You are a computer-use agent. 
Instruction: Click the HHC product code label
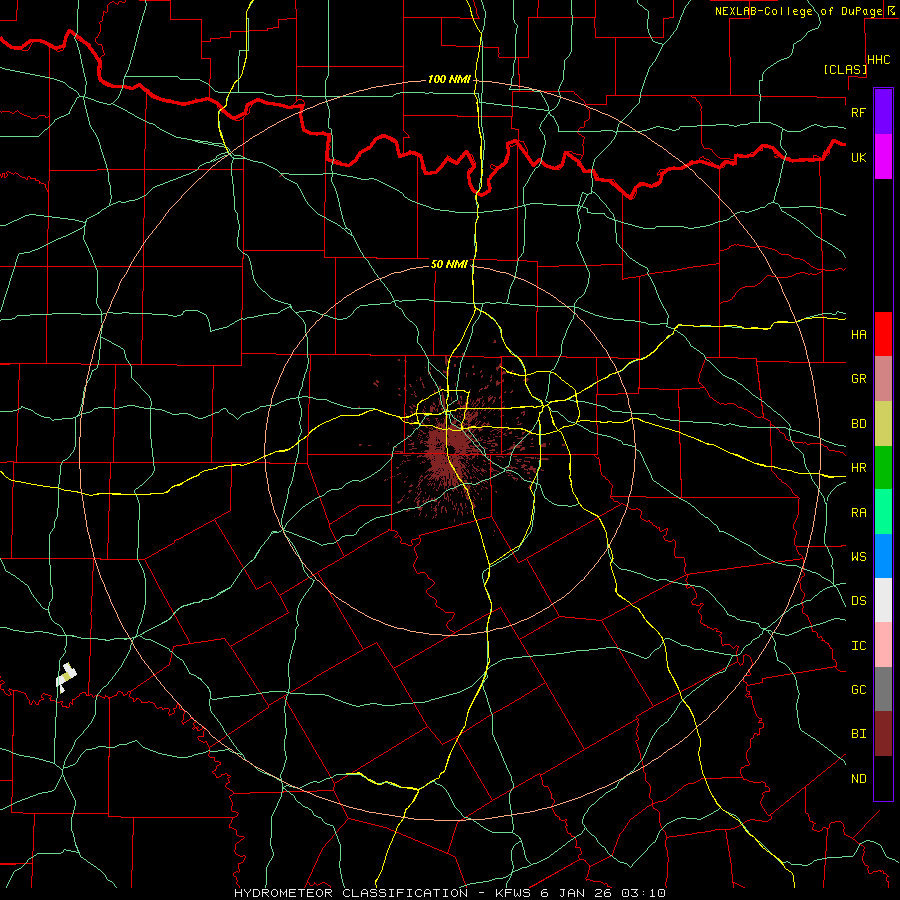pos(878,60)
